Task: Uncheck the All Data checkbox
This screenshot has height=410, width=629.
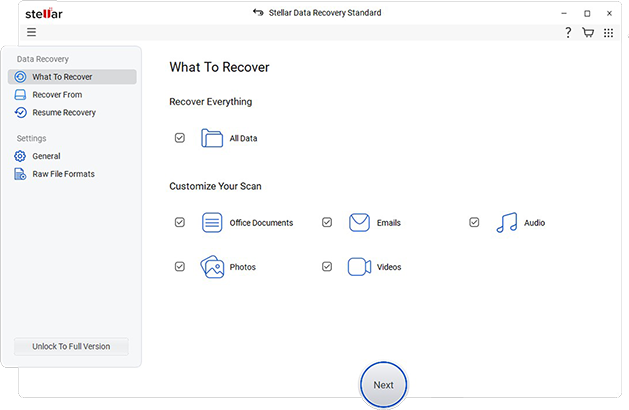Action: (180, 138)
